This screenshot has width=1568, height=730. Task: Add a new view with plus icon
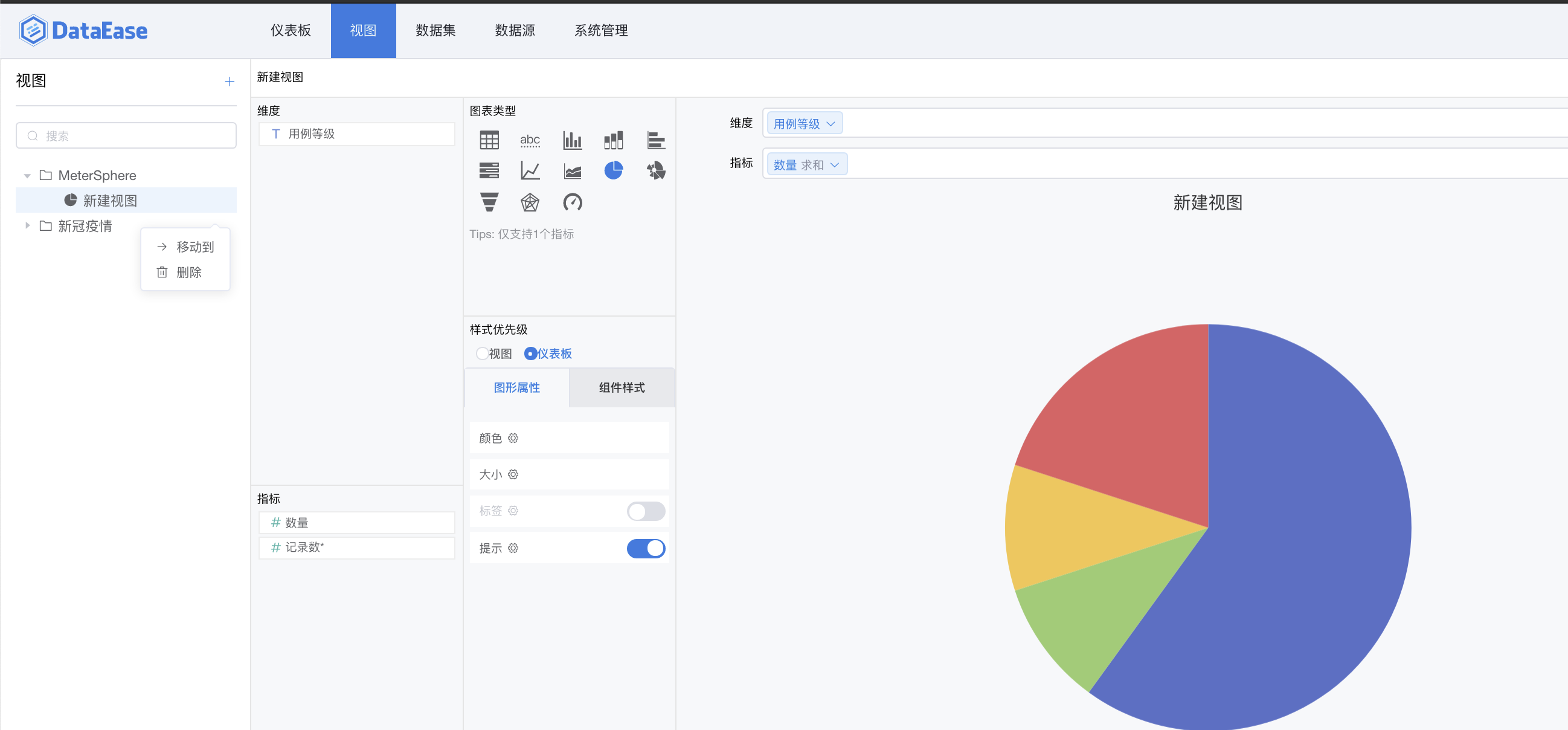230,81
